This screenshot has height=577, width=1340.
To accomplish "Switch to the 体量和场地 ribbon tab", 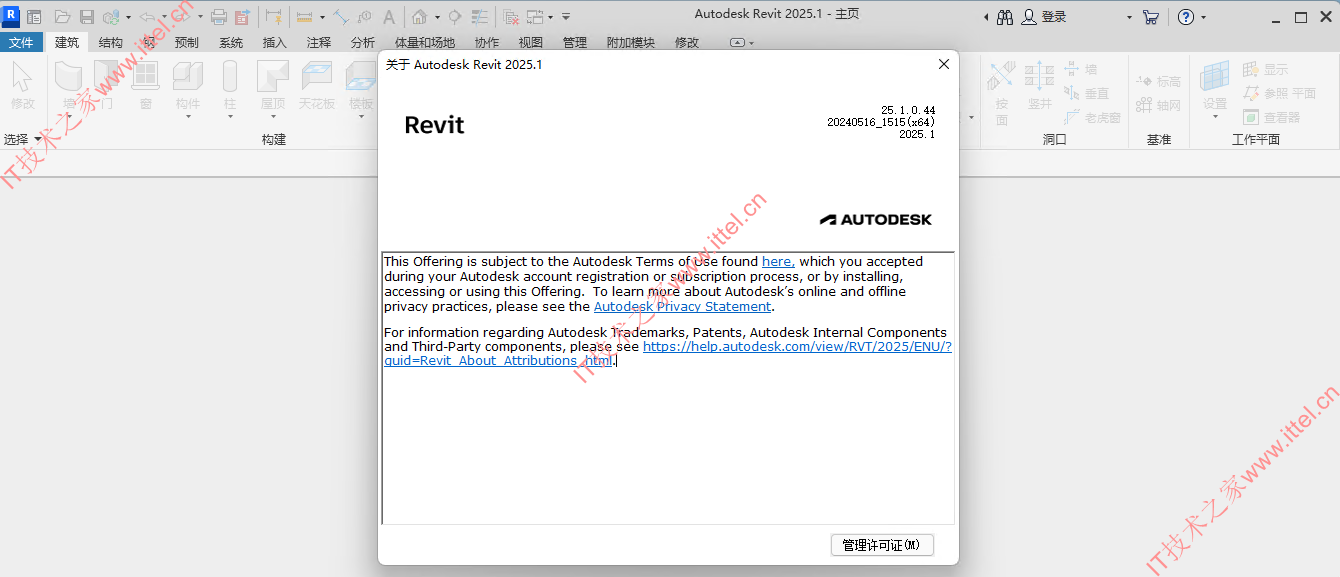I will point(425,42).
